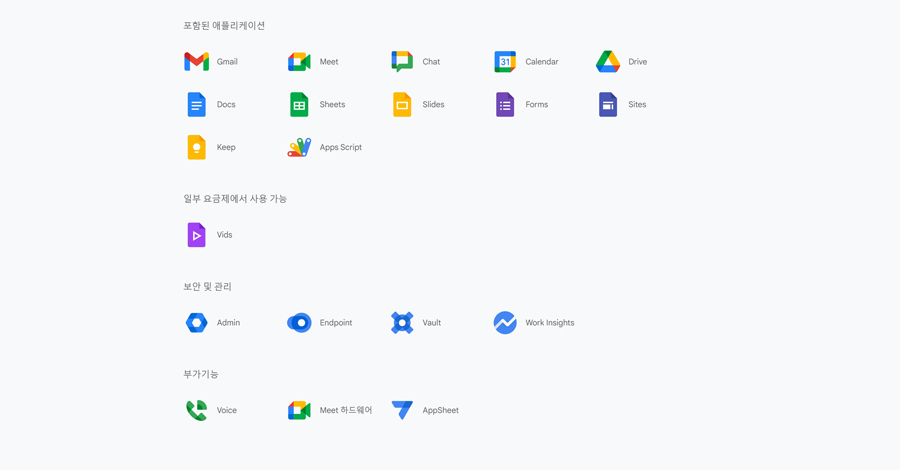Click the Voice text label
Image resolution: width=900 pixels, height=470 pixels.
click(x=227, y=410)
